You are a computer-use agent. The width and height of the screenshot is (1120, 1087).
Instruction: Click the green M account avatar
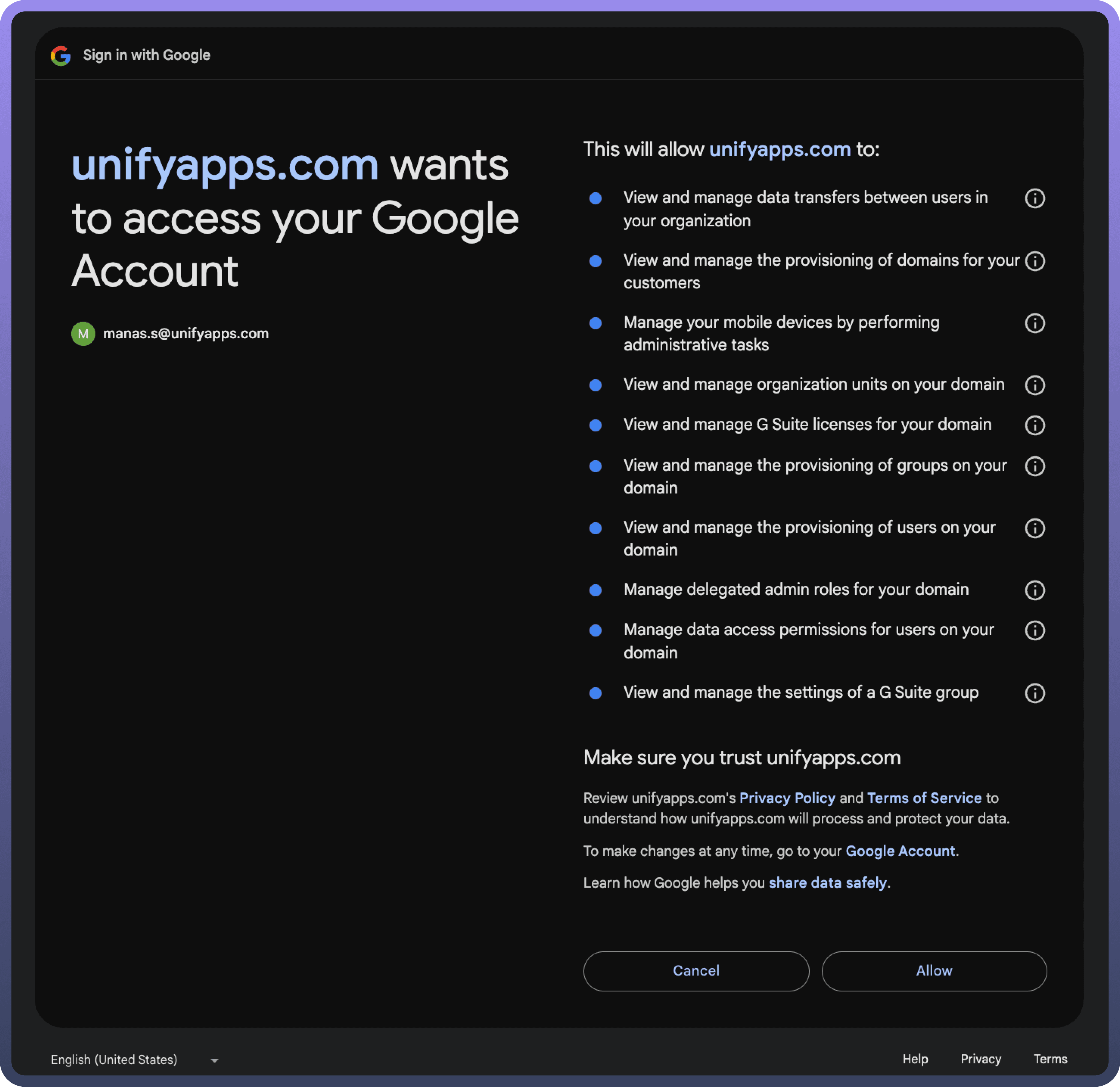tap(83, 334)
